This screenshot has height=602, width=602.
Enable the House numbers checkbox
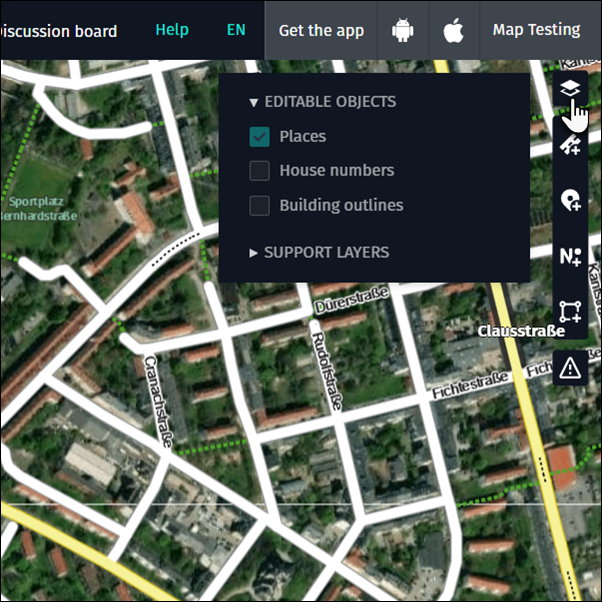tap(260, 170)
